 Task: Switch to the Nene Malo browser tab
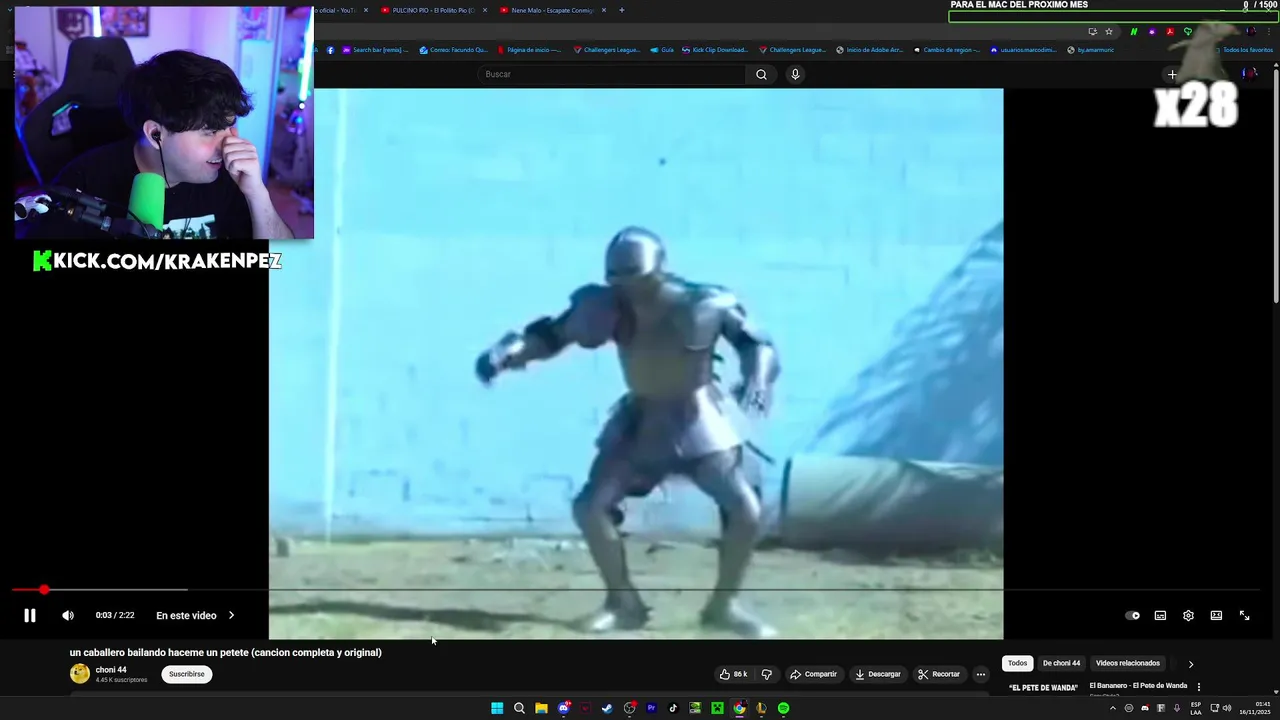click(x=552, y=10)
